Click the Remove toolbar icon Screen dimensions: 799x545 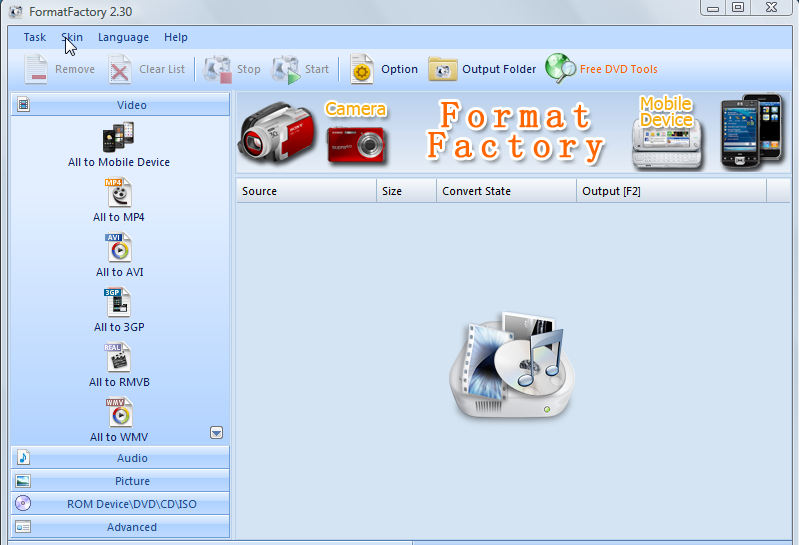click(x=36, y=69)
